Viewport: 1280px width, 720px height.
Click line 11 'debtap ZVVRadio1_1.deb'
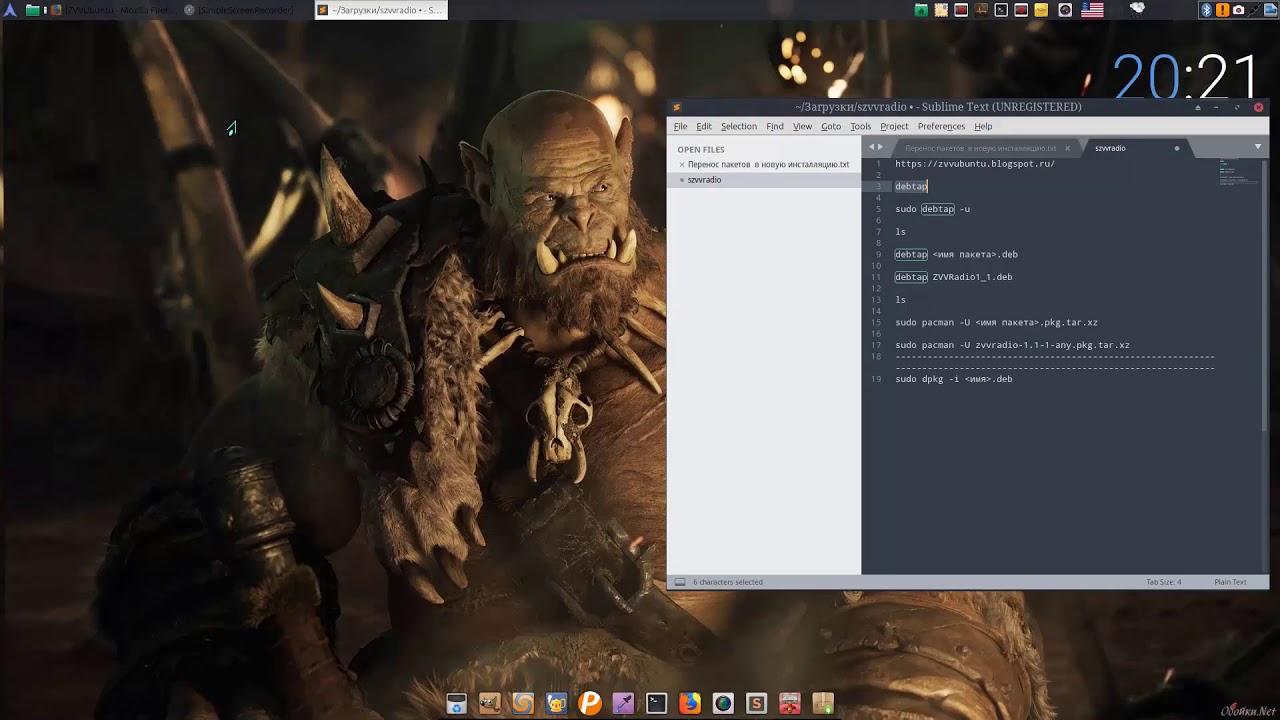pos(953,277)
